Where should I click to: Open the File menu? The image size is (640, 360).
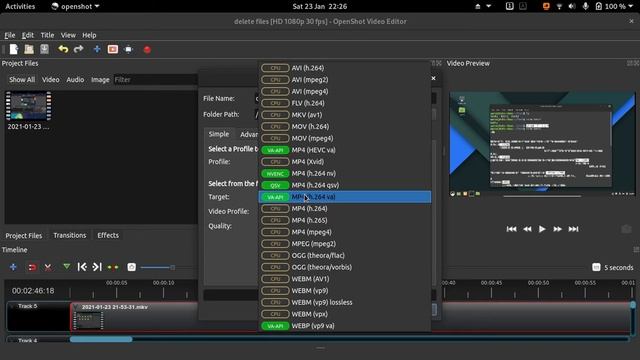10,35
